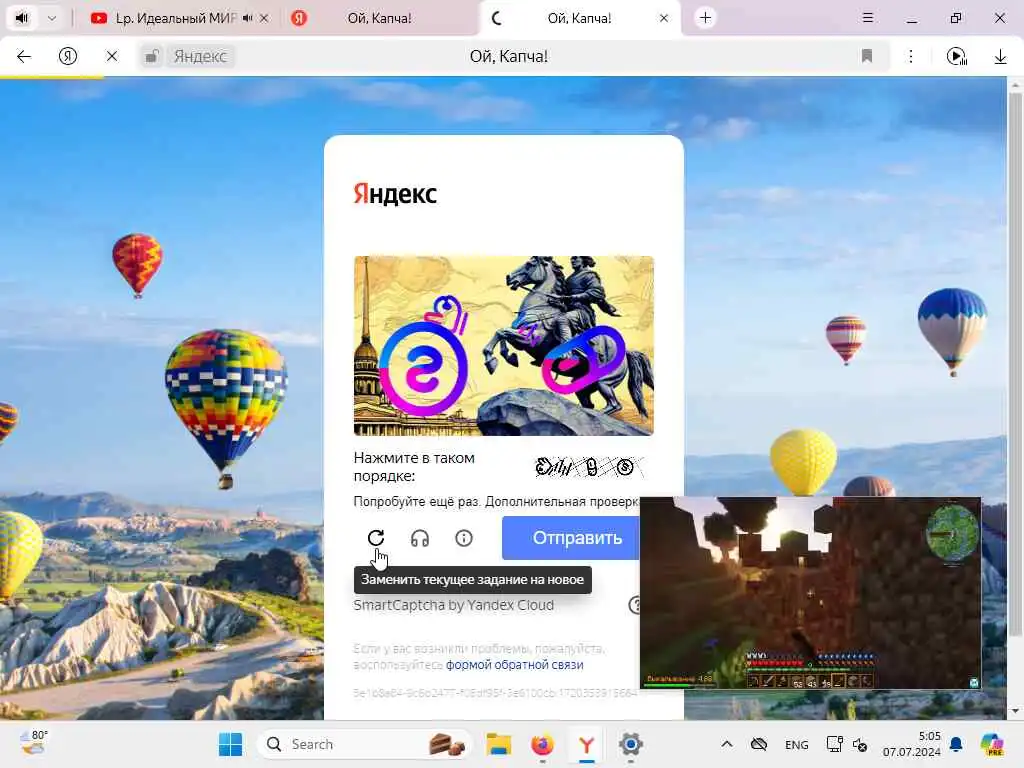
Task: Switch to the Lp. Идеальный МИР YouTube tab
Action: pyautogui.click(x=176, y=18)
